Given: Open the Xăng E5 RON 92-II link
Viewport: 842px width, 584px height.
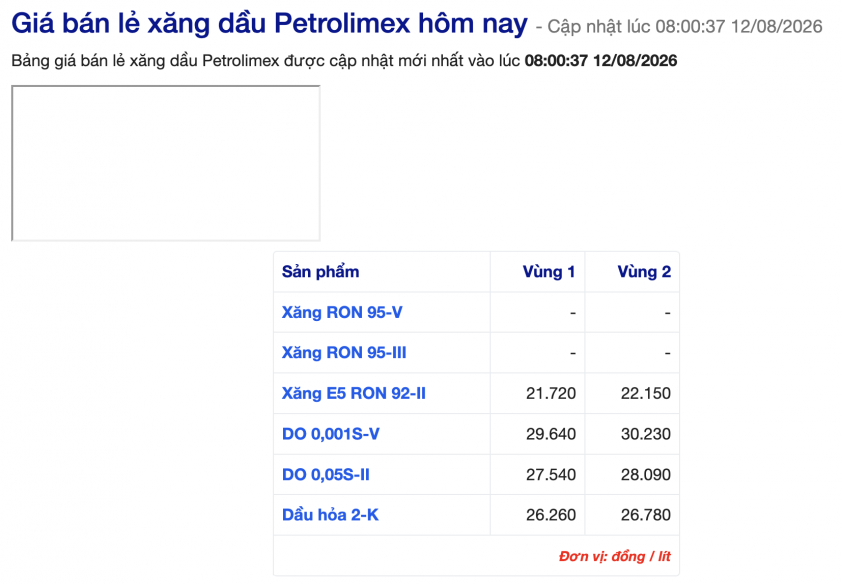Looking at the screenshot, I should [x=354, y=393].
